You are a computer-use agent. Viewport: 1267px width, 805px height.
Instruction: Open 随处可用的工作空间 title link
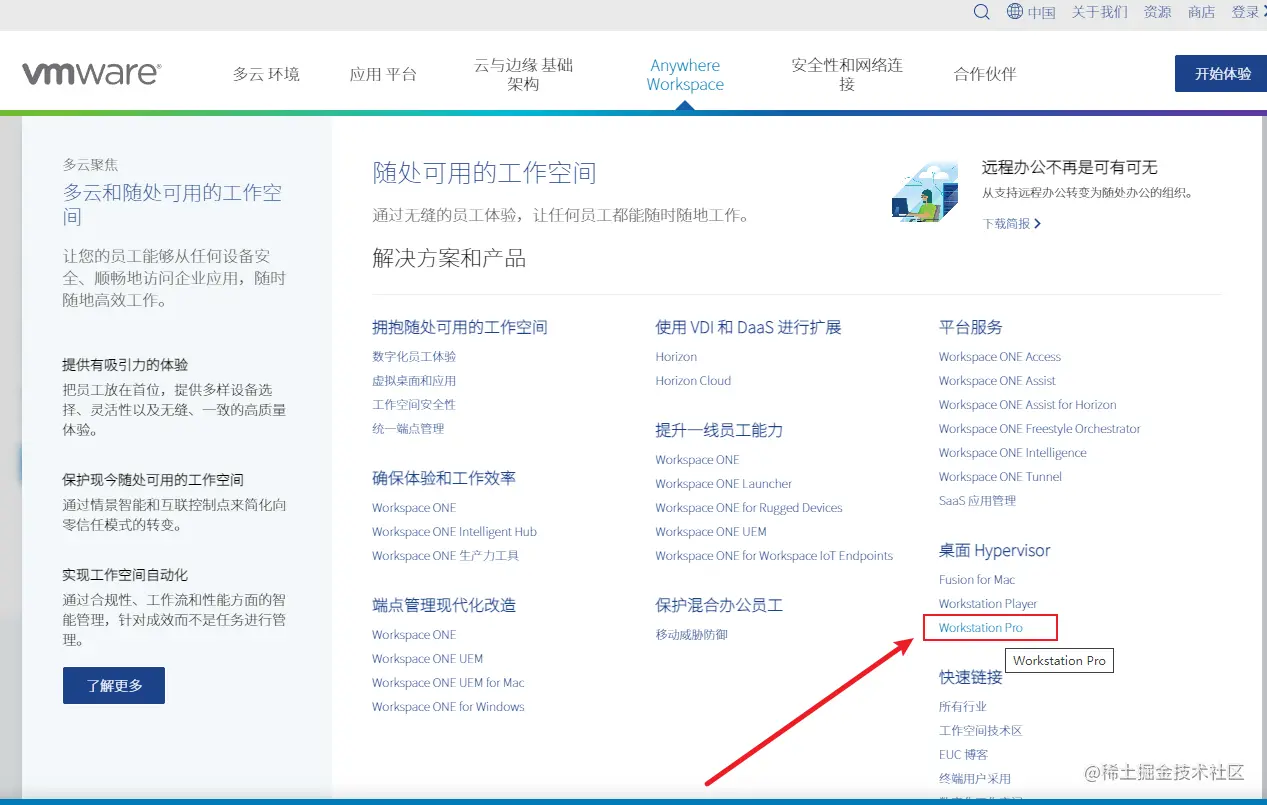(x=484, y=173)
